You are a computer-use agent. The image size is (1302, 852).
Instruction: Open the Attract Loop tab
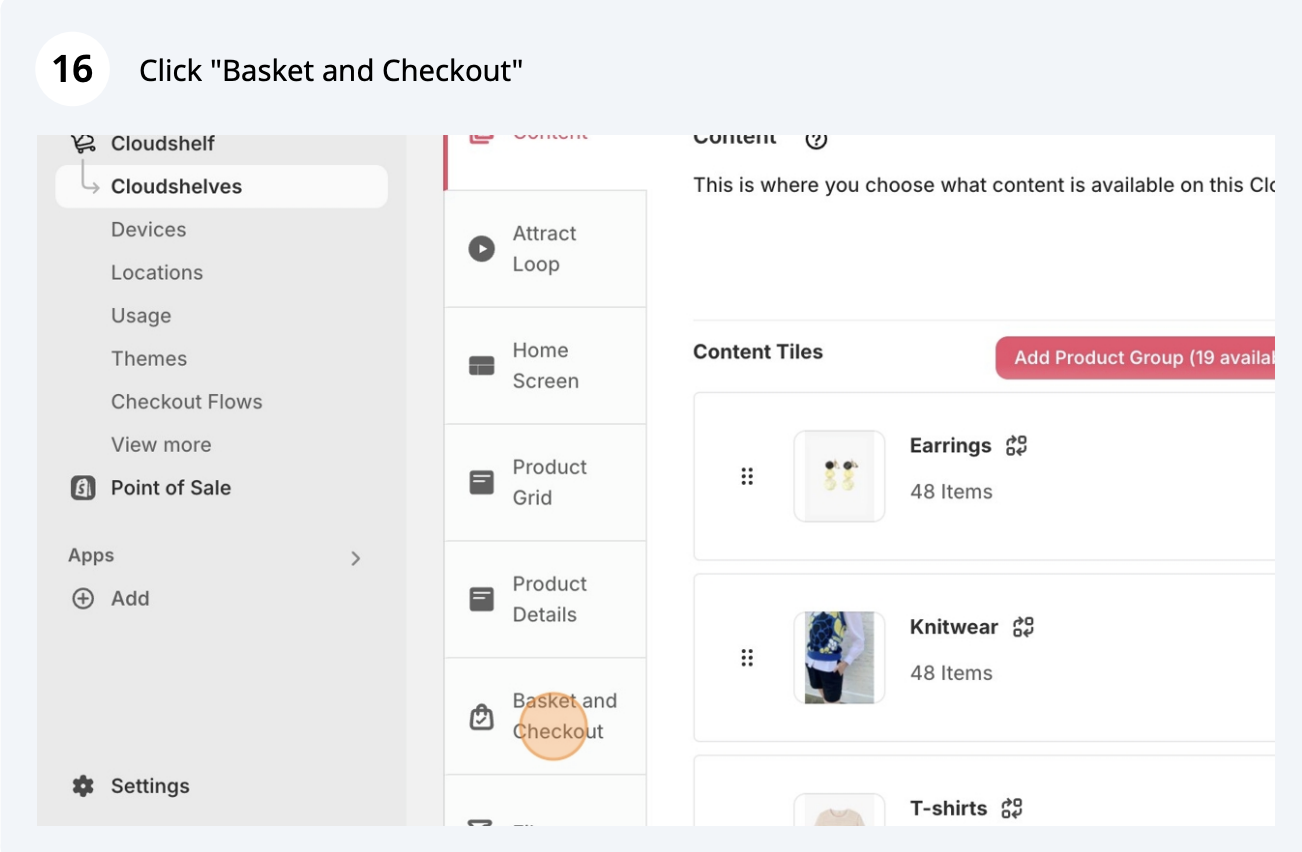[545, 249]
